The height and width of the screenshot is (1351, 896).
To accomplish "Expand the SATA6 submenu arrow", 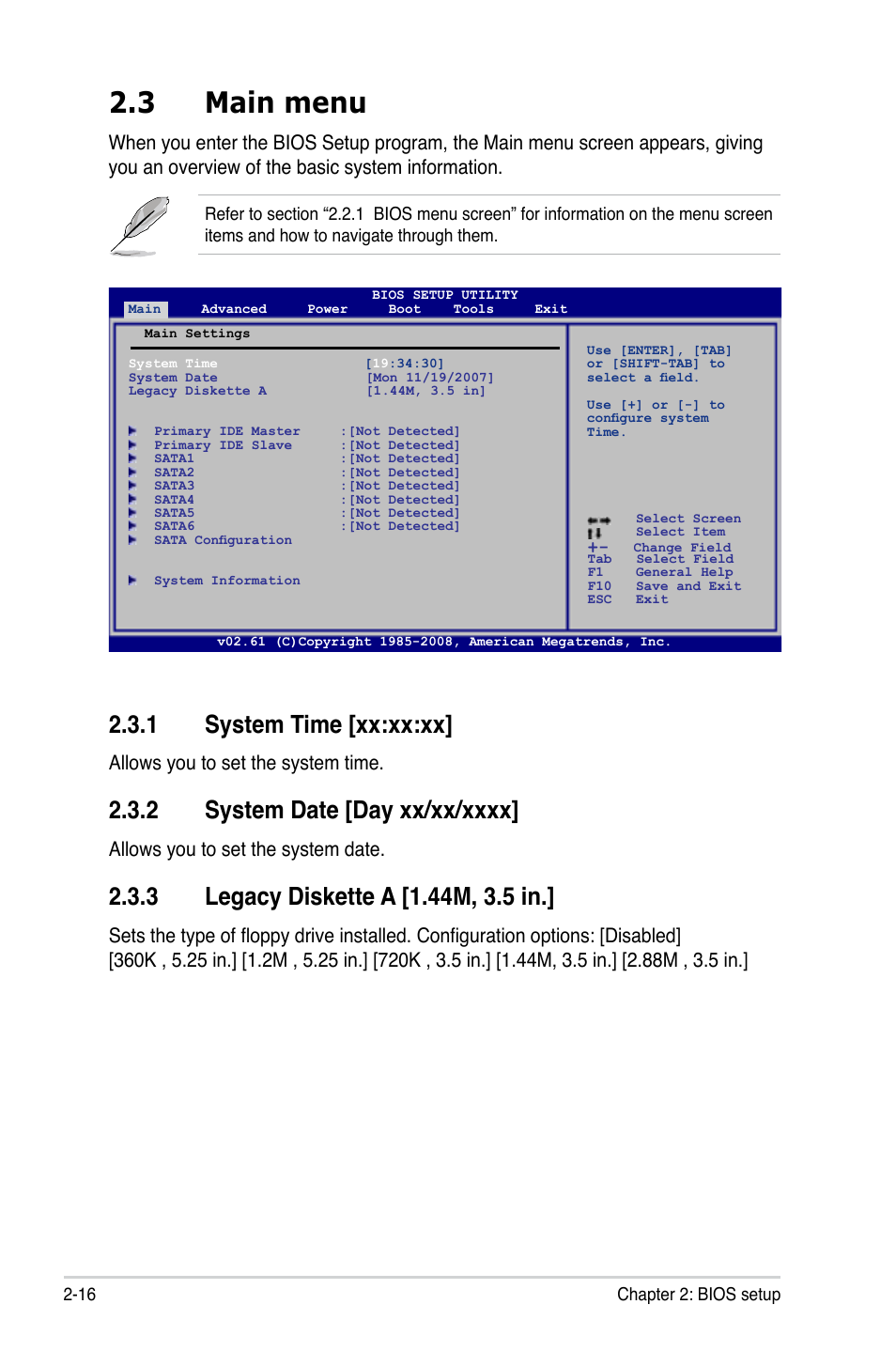I will [x=132, y=526].
